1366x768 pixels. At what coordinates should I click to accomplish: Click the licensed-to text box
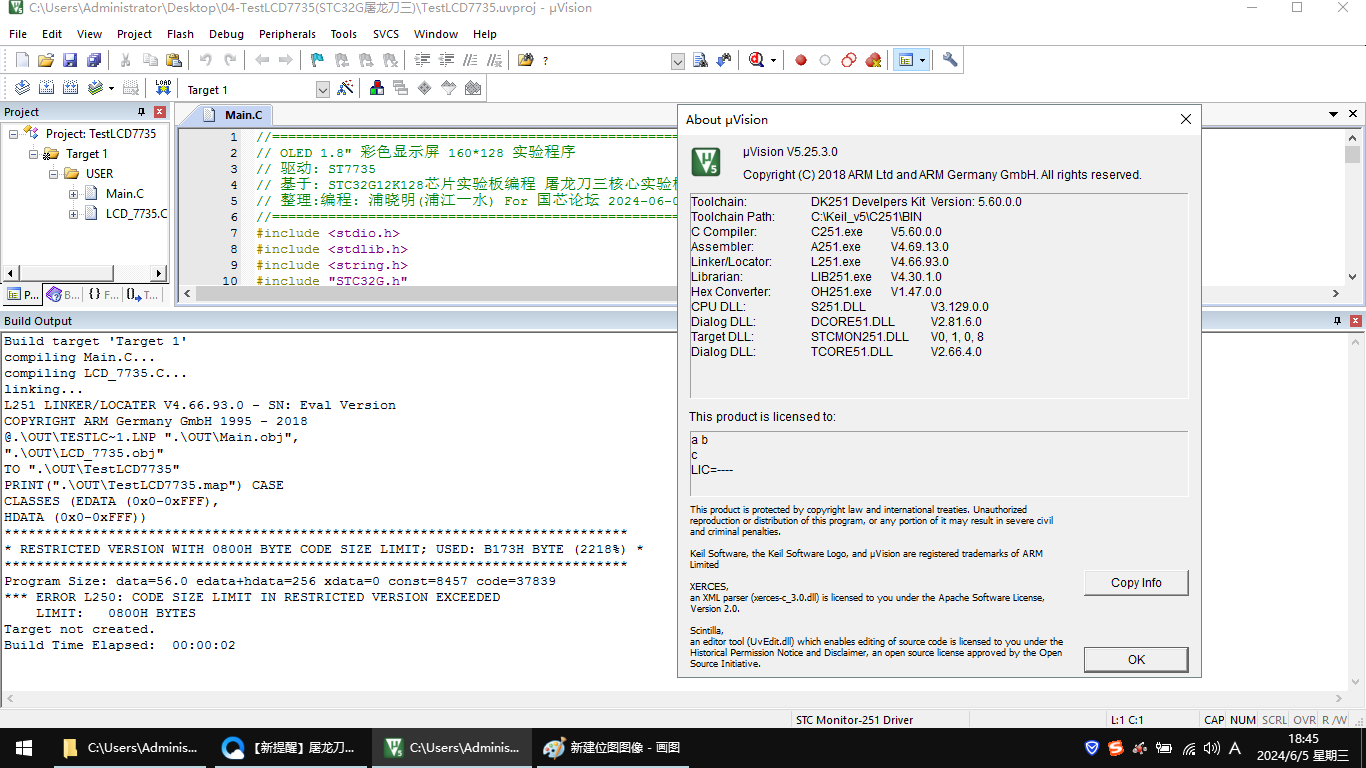click(x=938, y=464)
